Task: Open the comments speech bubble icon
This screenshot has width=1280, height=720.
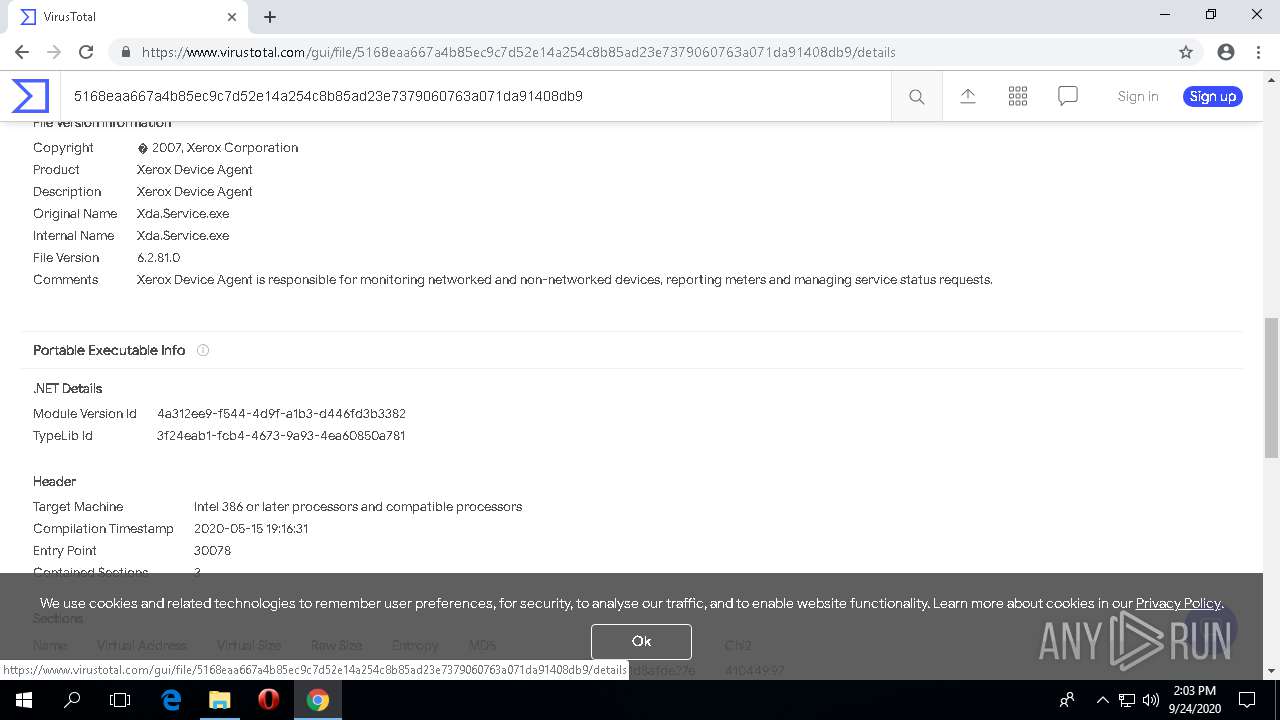Action: click(x=1068, y=96)
